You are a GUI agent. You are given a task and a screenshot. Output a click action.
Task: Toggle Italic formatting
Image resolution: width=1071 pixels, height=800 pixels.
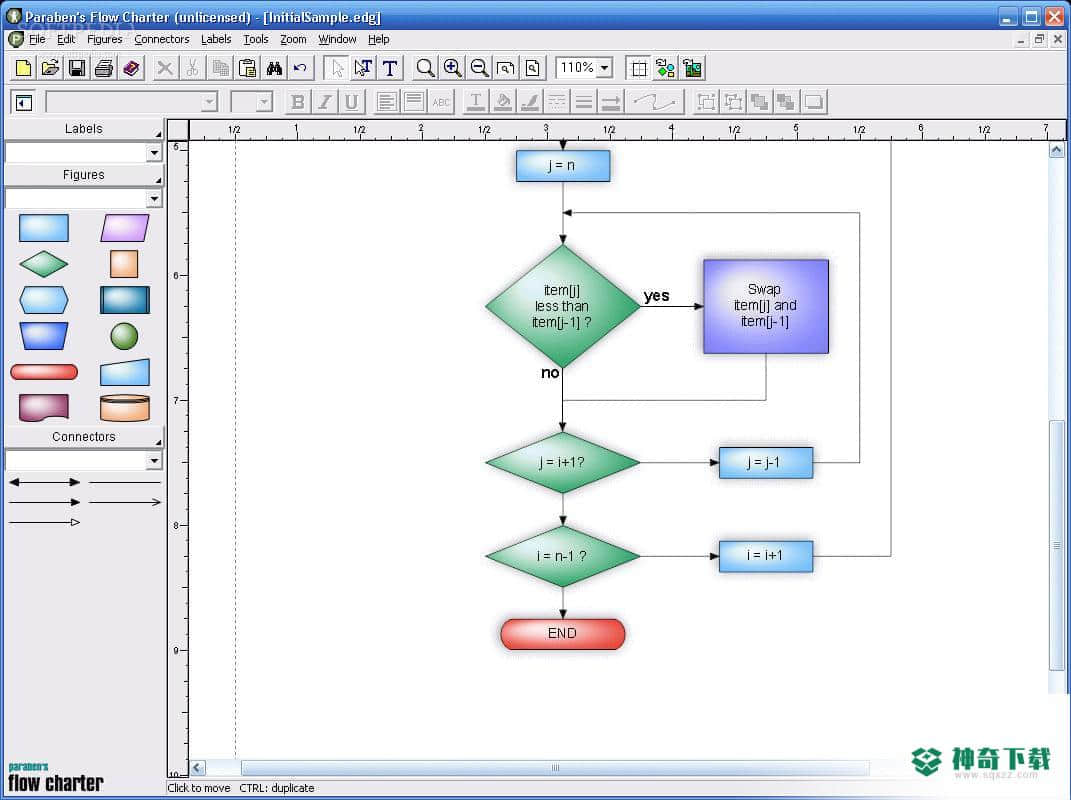pos(324,102)
